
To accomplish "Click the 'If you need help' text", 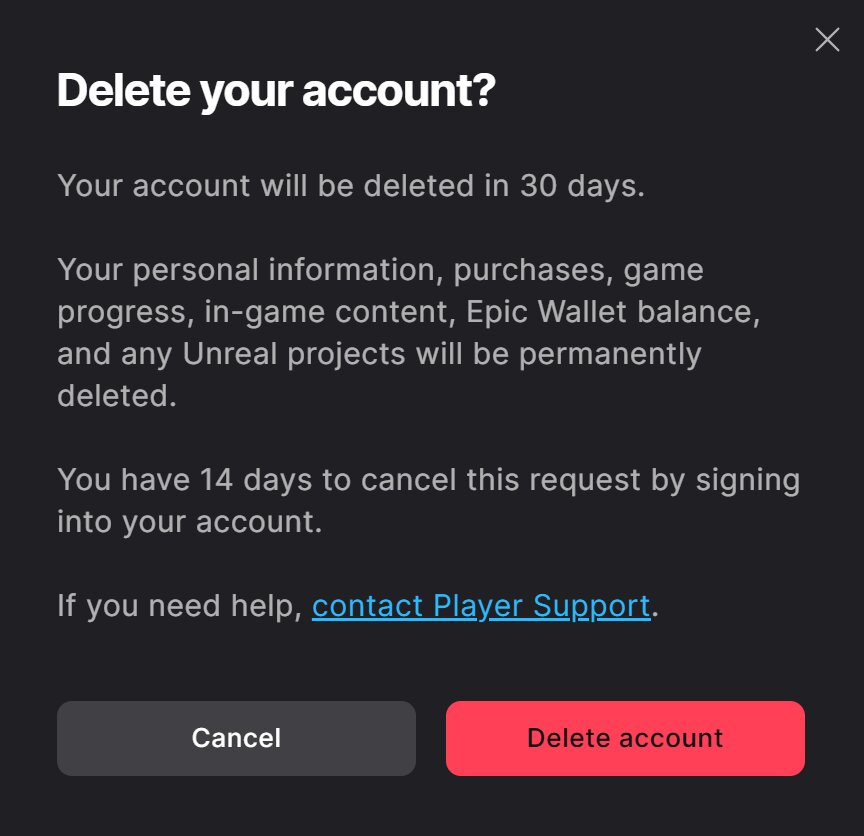I will click(180, 606).
